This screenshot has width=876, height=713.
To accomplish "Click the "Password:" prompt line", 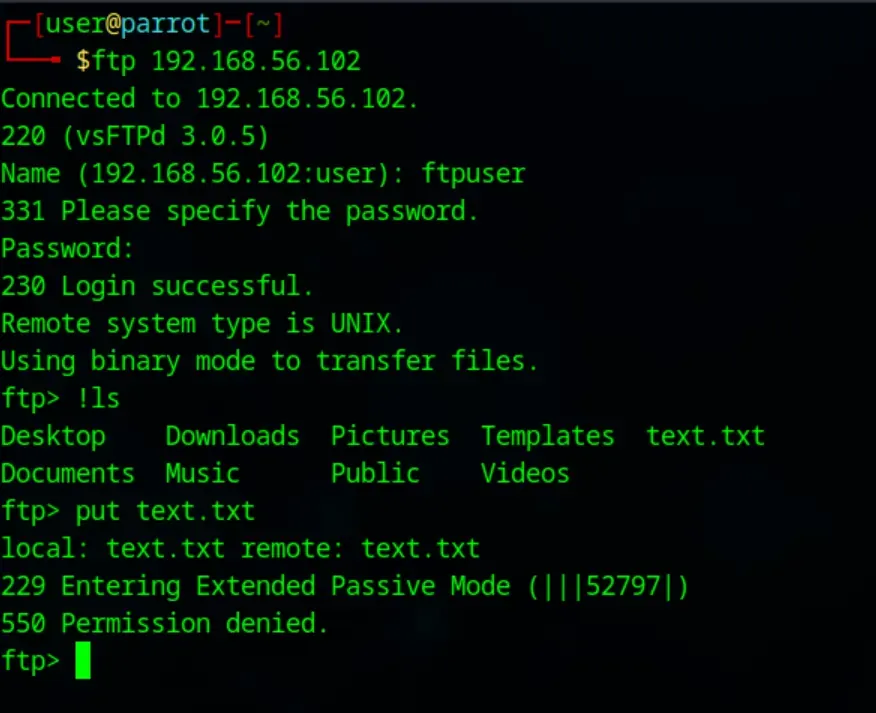I will 67,248.
